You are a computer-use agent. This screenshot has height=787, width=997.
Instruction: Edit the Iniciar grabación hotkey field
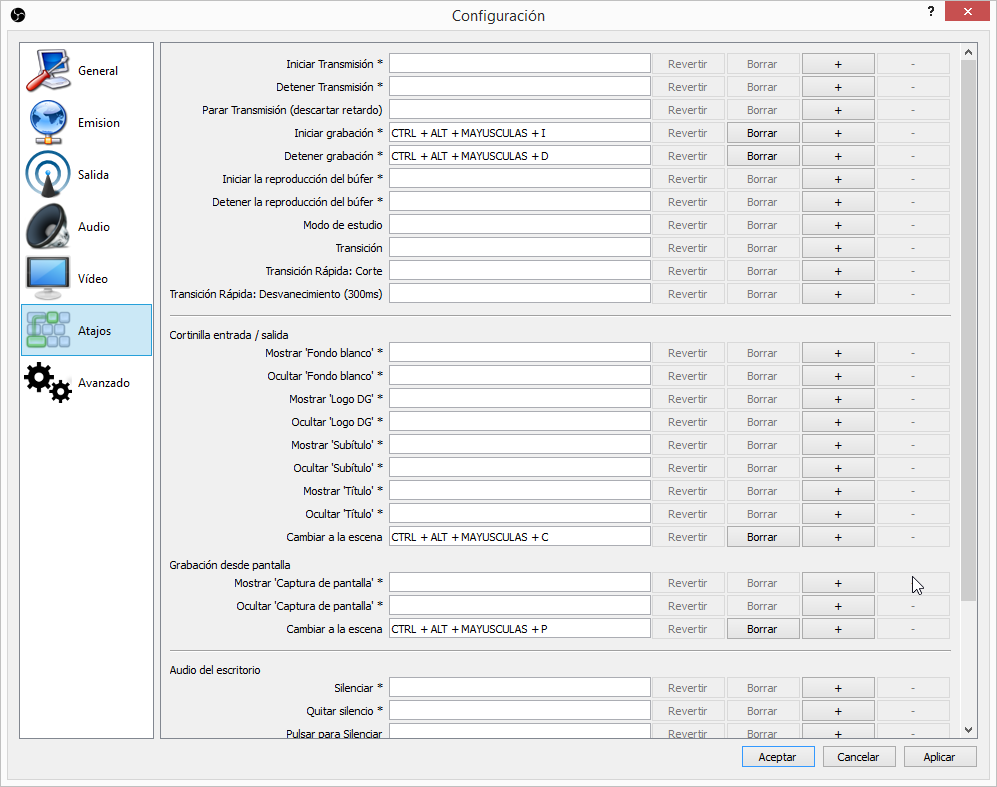coord(519,132)
